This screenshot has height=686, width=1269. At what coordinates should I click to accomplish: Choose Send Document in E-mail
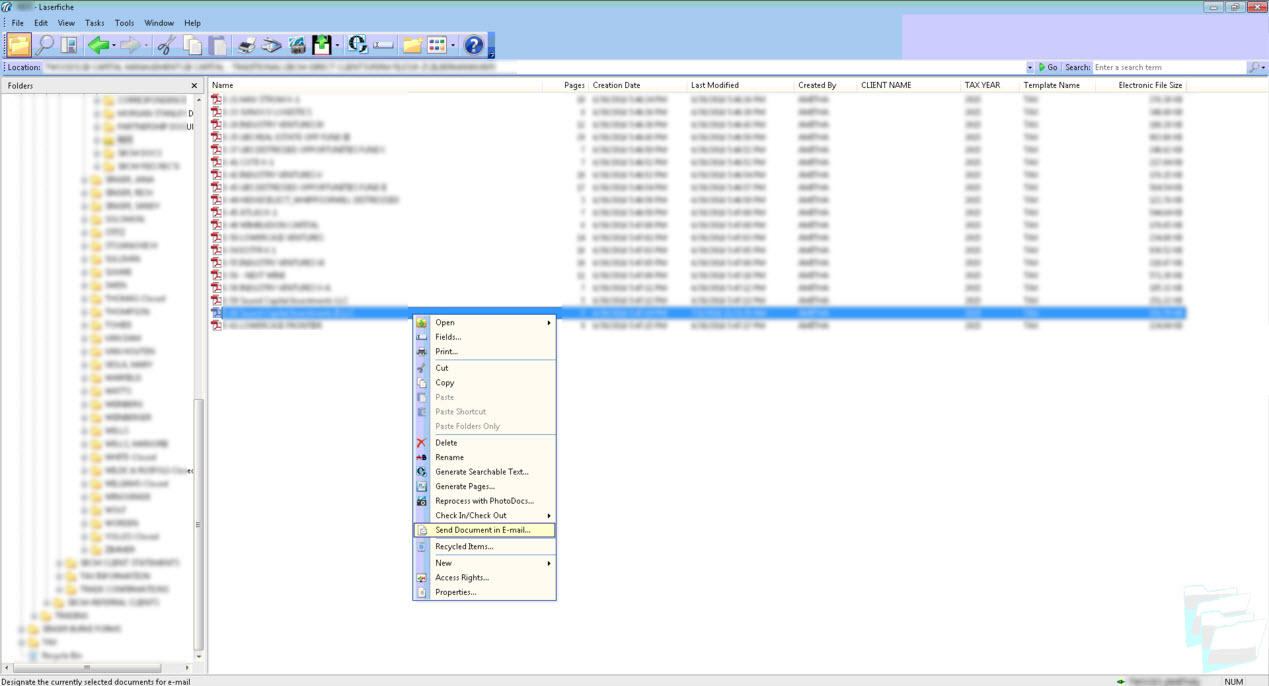[x=483, y=530]
